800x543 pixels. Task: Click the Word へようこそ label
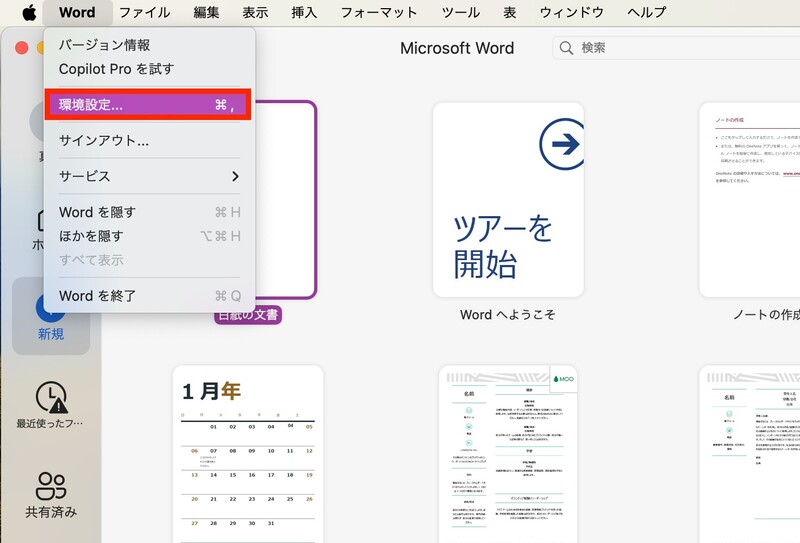[508, 314]
